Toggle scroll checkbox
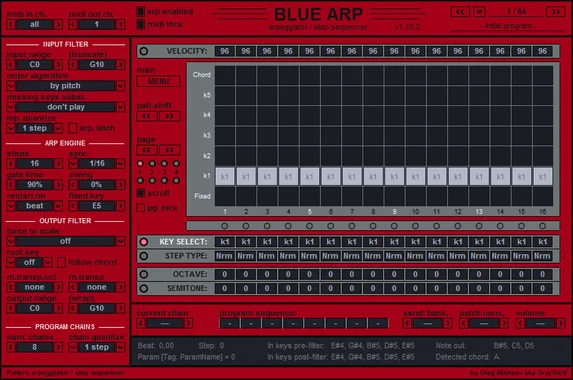Screen dimensions: 573x380 pos(140,193)
